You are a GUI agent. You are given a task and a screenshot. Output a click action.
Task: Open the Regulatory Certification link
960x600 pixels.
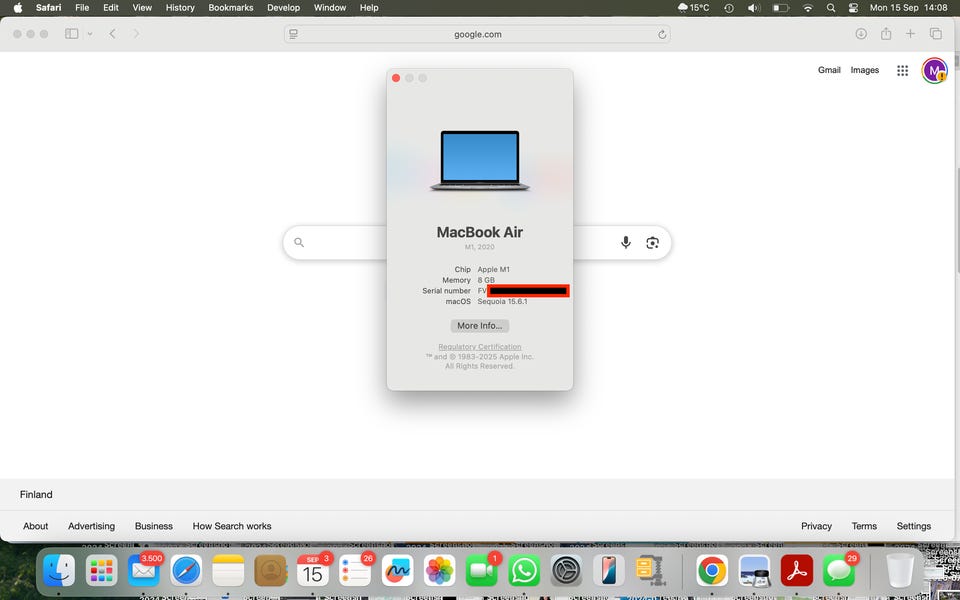click(x=480, y=347)
